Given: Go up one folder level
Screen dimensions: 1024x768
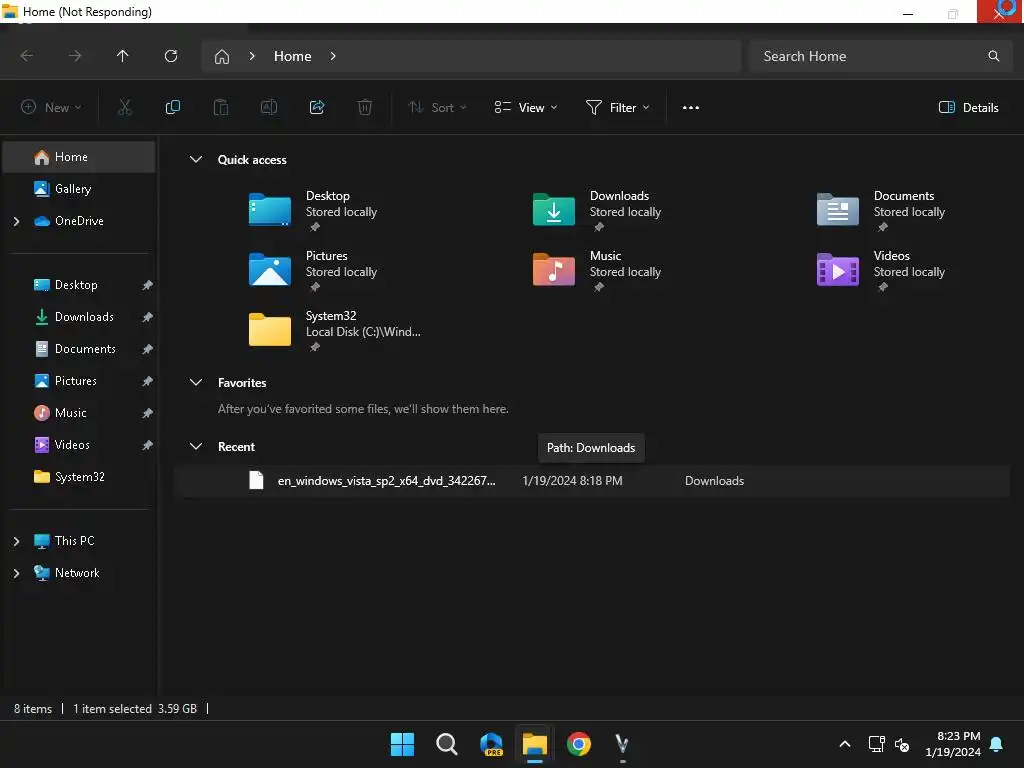Looking at the screenshot, I should pyautogui.click(x=123, y=56).
